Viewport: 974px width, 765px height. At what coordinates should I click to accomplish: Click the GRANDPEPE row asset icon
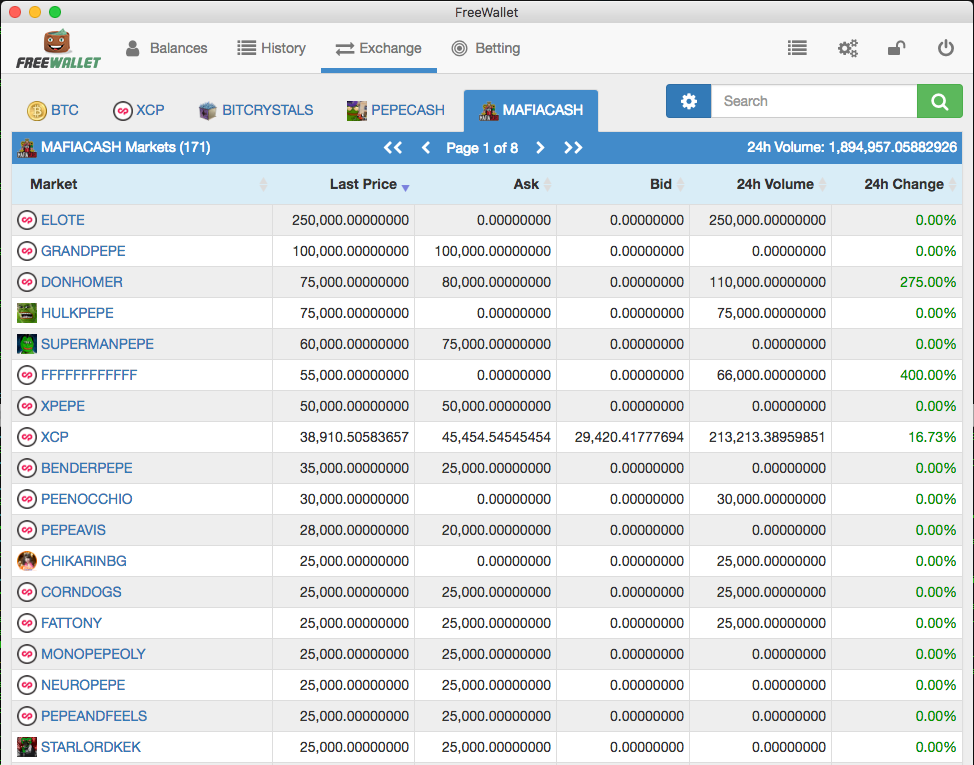point(27,251)
